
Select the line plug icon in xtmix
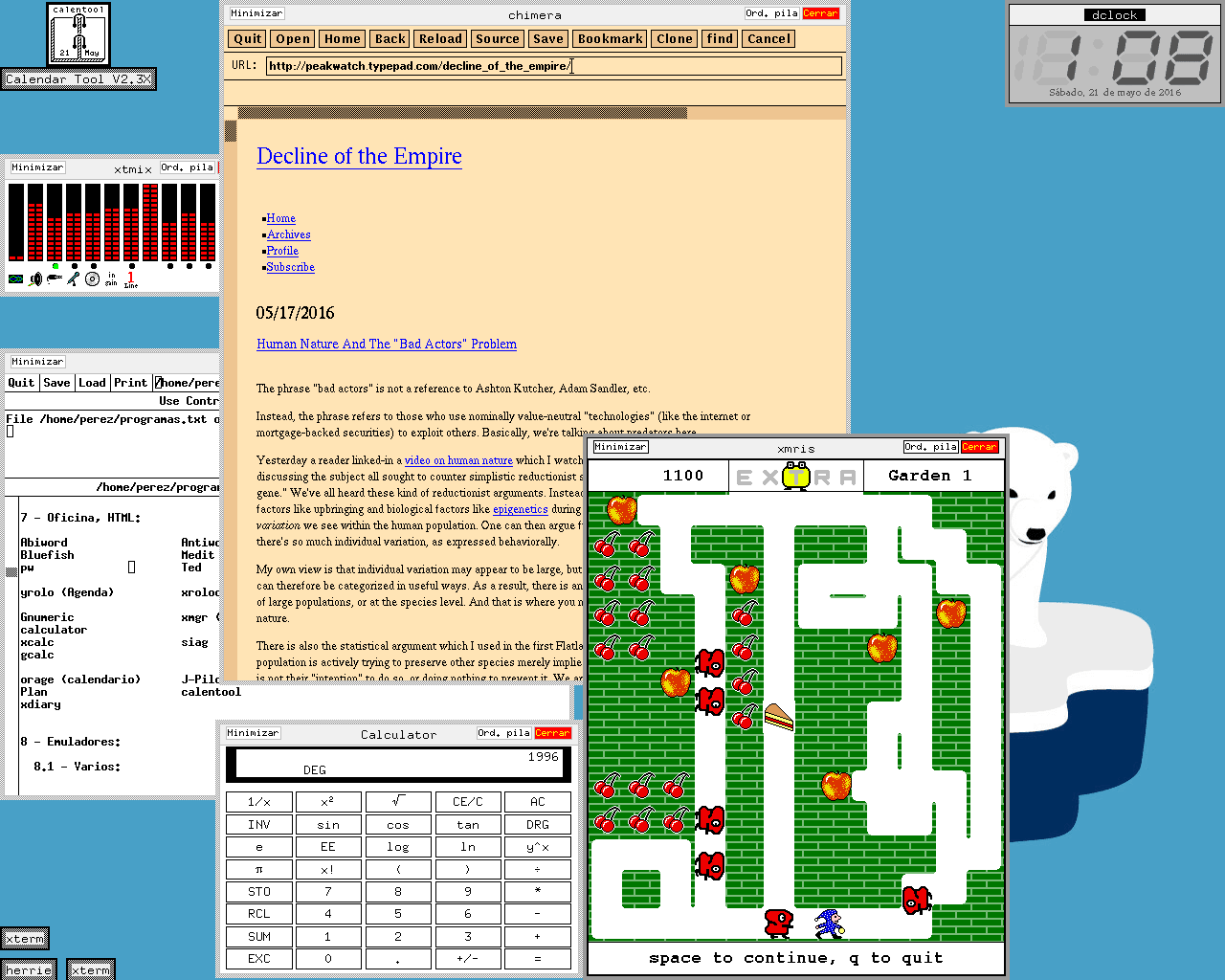pyautogui.click(x=55, y=279)
